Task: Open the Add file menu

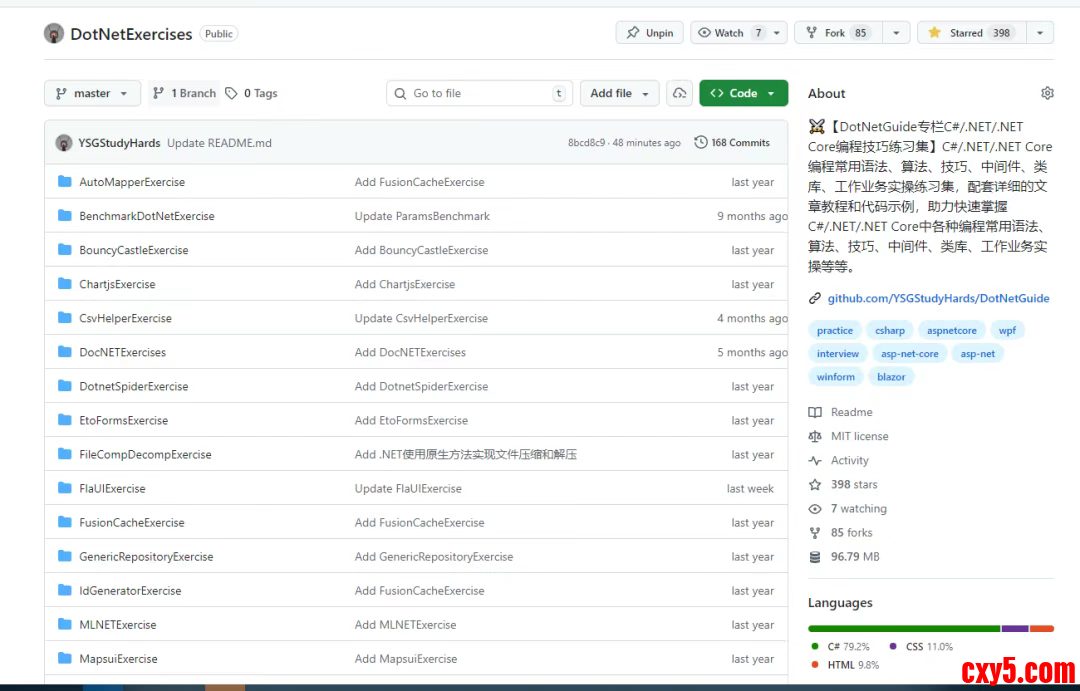Action: [619, 93]
